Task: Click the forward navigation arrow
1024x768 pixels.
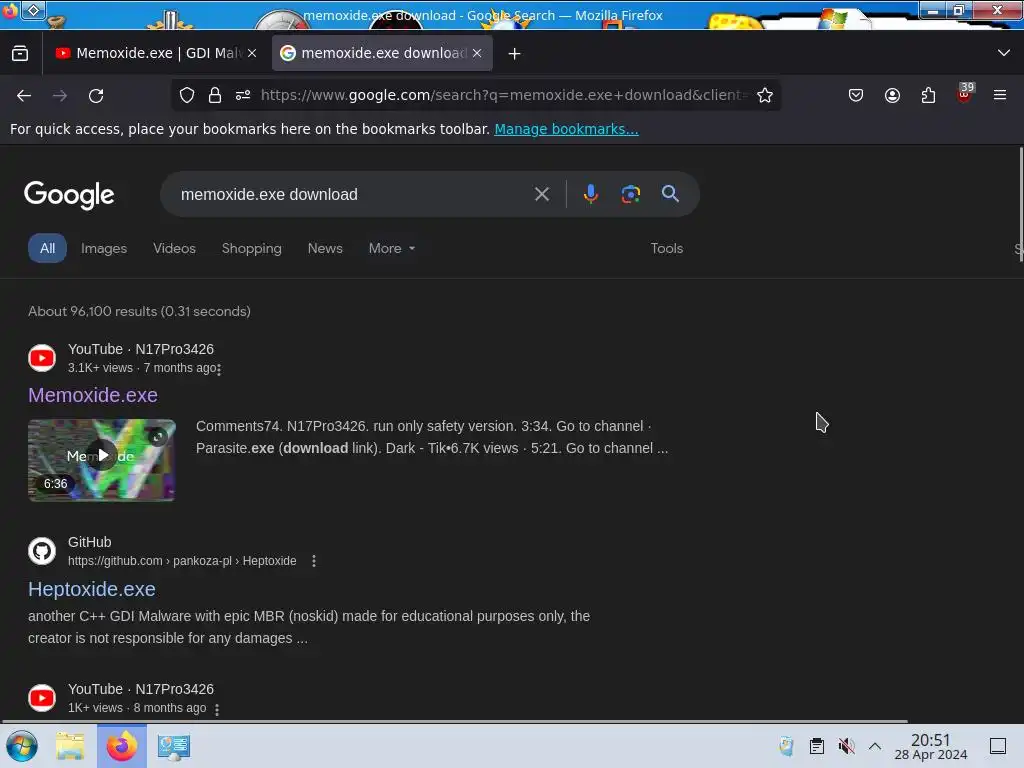Action: point(60,95)
